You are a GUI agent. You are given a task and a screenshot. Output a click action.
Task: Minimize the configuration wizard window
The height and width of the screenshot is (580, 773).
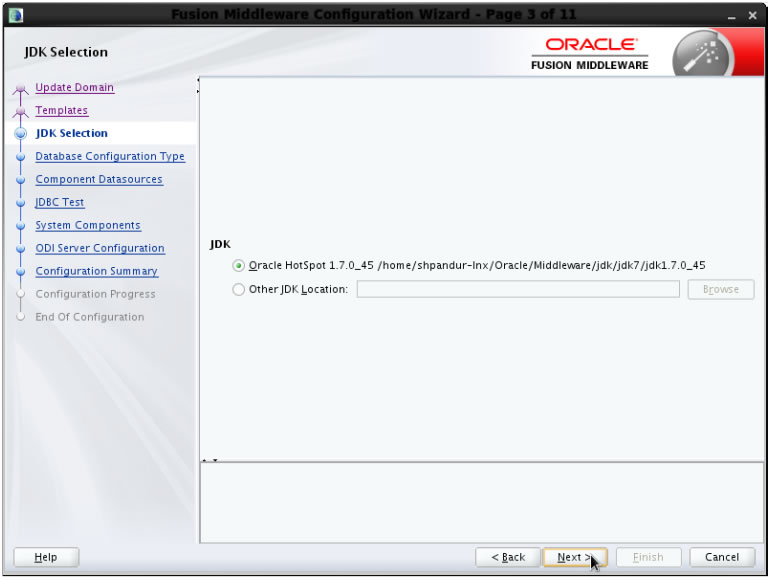[732, 16]
